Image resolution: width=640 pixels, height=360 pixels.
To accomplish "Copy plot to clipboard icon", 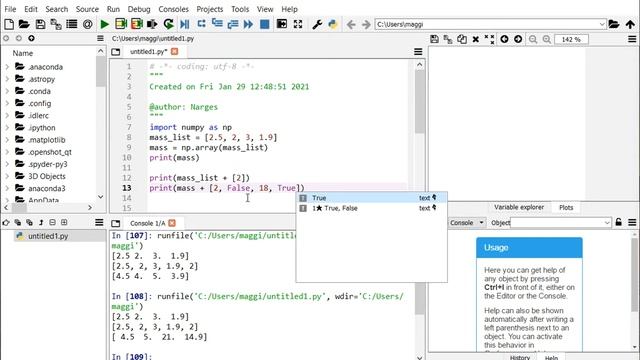I will point(462,39).
